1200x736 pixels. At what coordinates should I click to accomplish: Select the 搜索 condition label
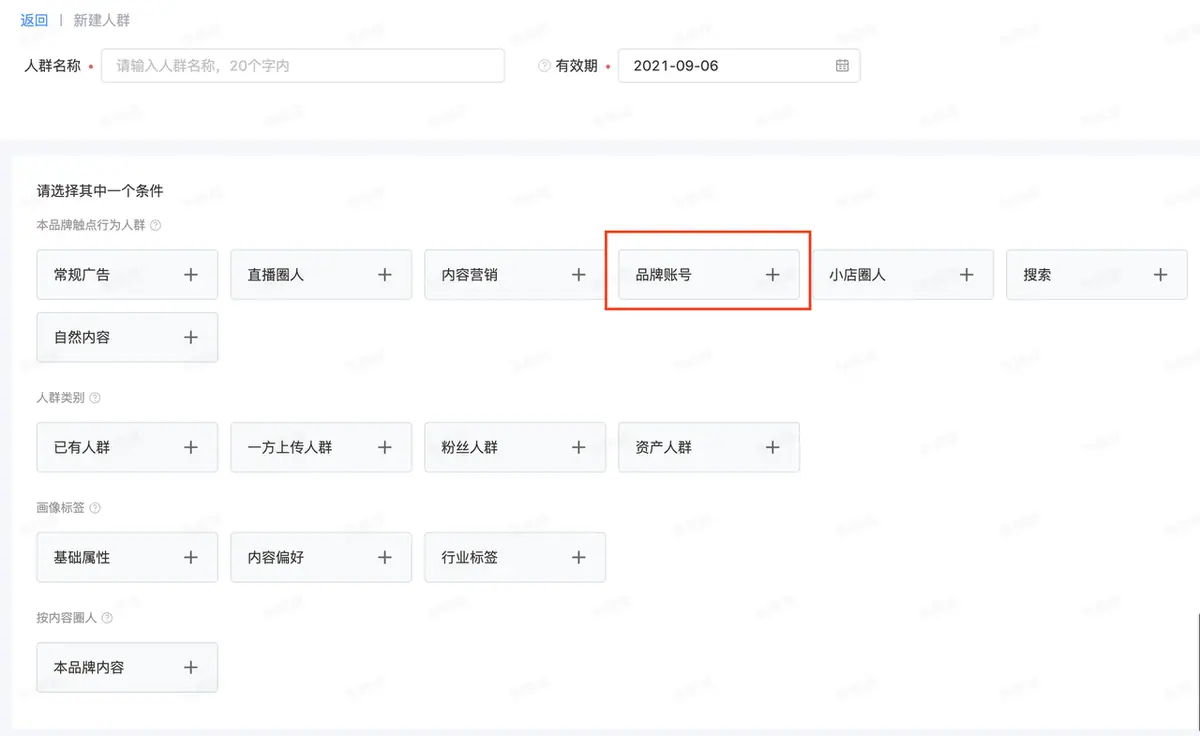click(x=1037, y=274)
